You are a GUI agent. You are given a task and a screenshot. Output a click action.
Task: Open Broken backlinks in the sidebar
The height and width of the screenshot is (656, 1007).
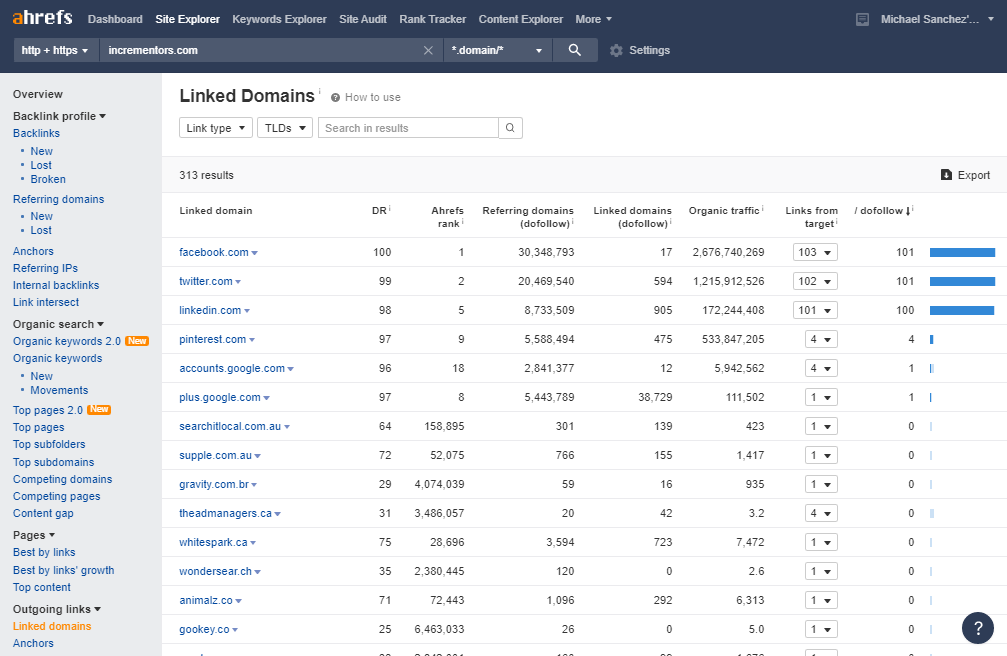48,179
